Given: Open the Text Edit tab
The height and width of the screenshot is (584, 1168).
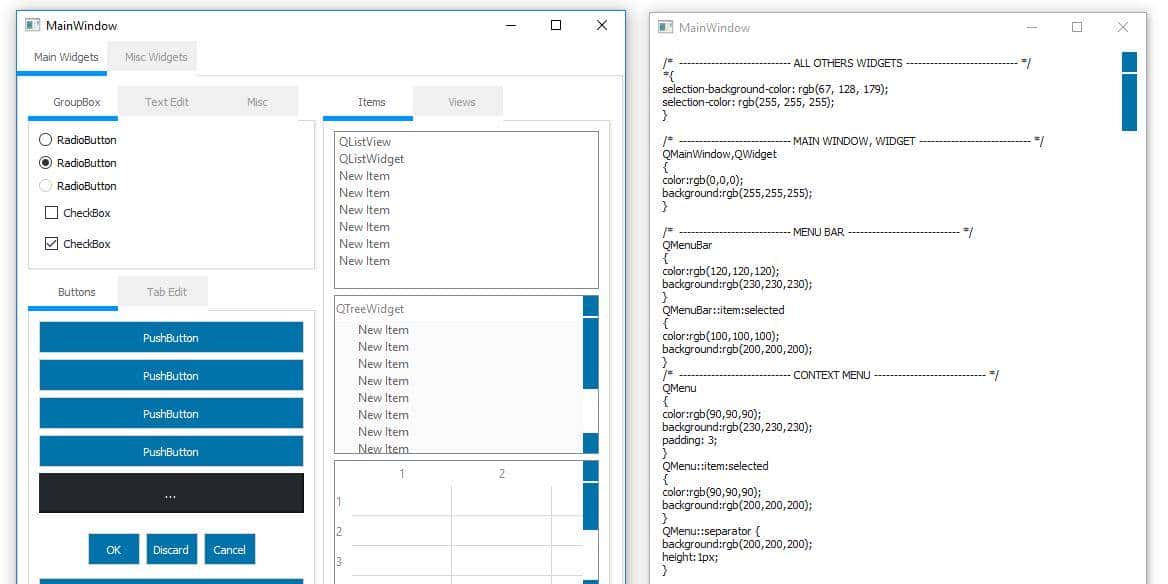Looking at the screenshot, I should 166,102.
